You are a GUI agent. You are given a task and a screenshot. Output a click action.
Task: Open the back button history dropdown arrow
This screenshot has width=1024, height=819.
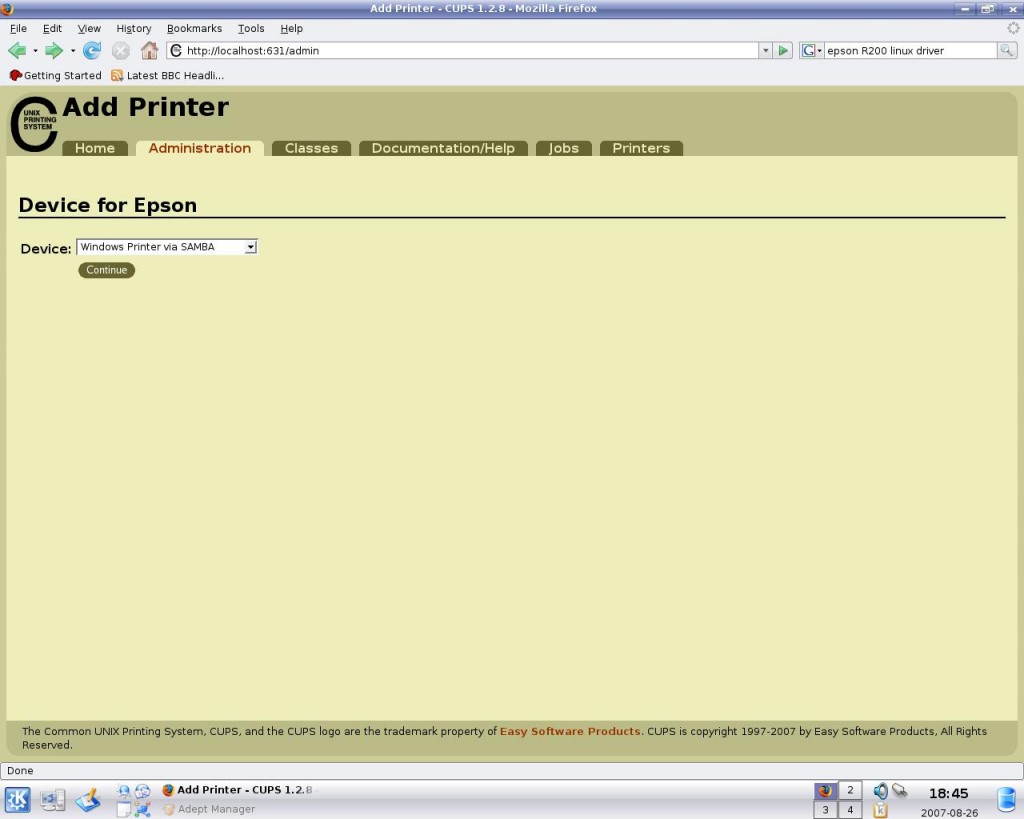coord(35,50)
